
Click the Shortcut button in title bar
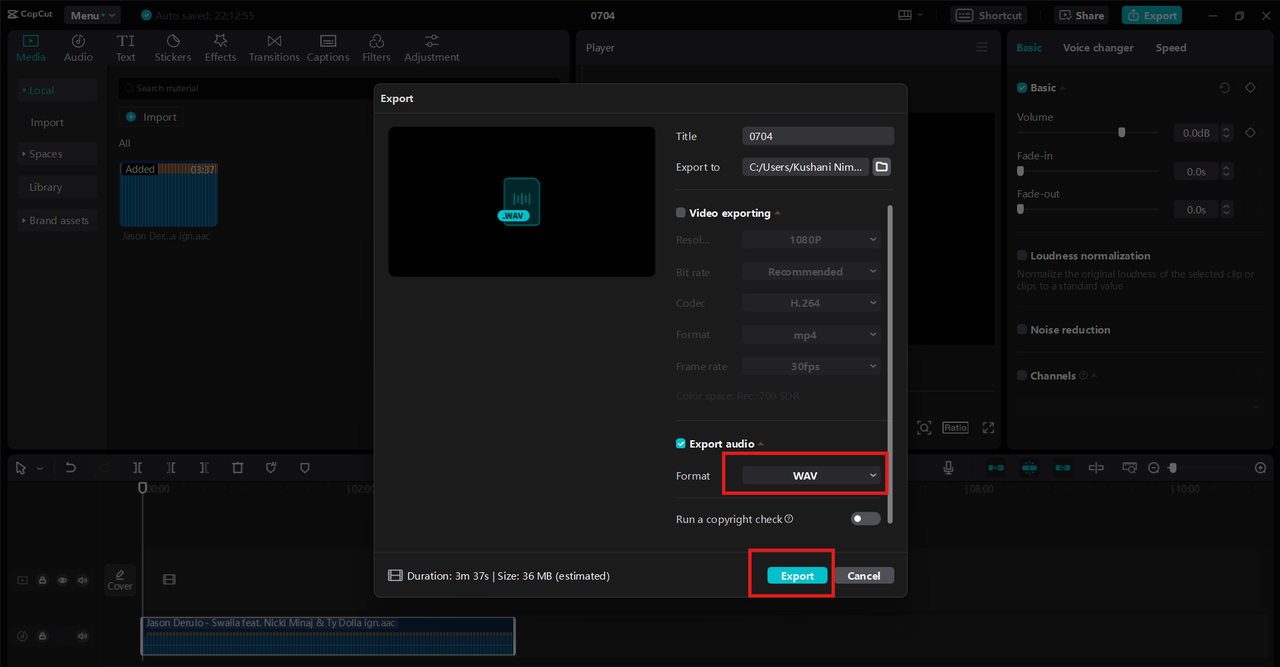pyautogui.click(x=989, y=15)
